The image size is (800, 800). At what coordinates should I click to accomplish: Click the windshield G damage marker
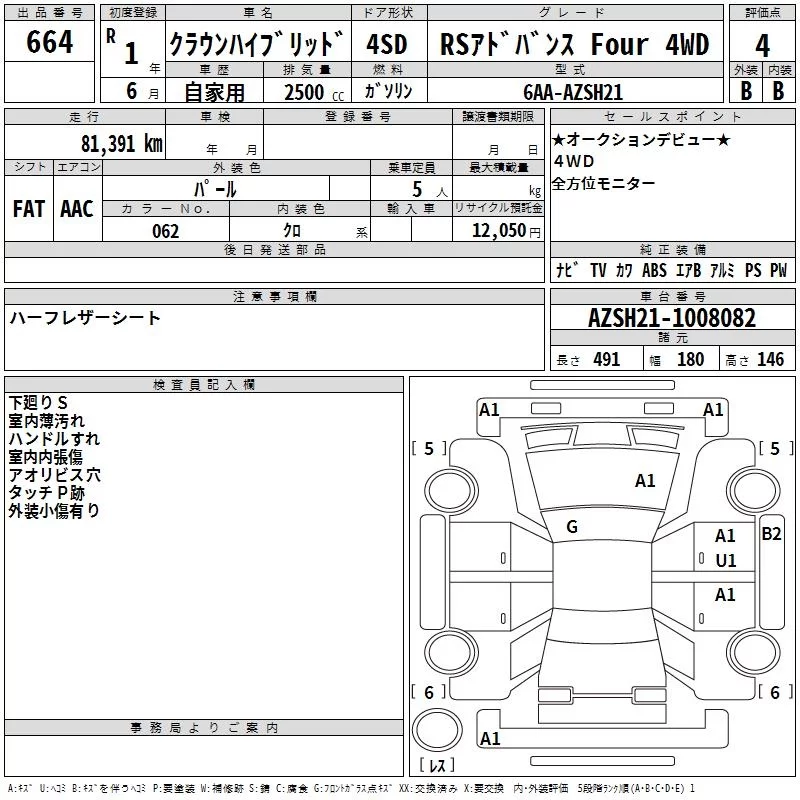point(572,527)
